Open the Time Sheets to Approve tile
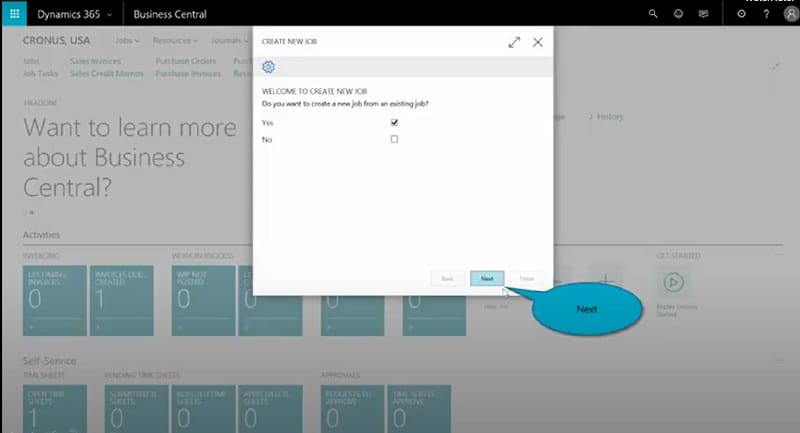Screen dimensions: 800x433 pyautogui.click(x=419, y=409)
